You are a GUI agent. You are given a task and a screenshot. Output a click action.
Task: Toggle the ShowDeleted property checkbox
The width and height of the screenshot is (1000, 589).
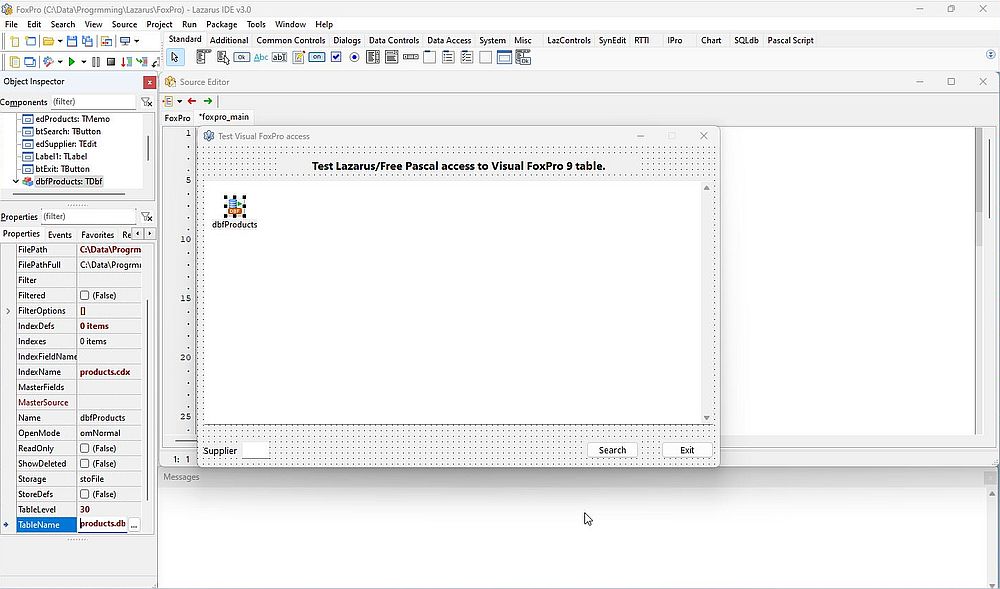tap(84, 463)
